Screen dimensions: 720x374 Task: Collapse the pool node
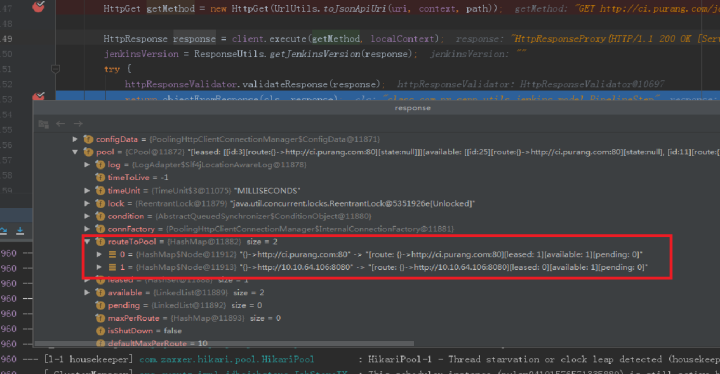(75, 152)
